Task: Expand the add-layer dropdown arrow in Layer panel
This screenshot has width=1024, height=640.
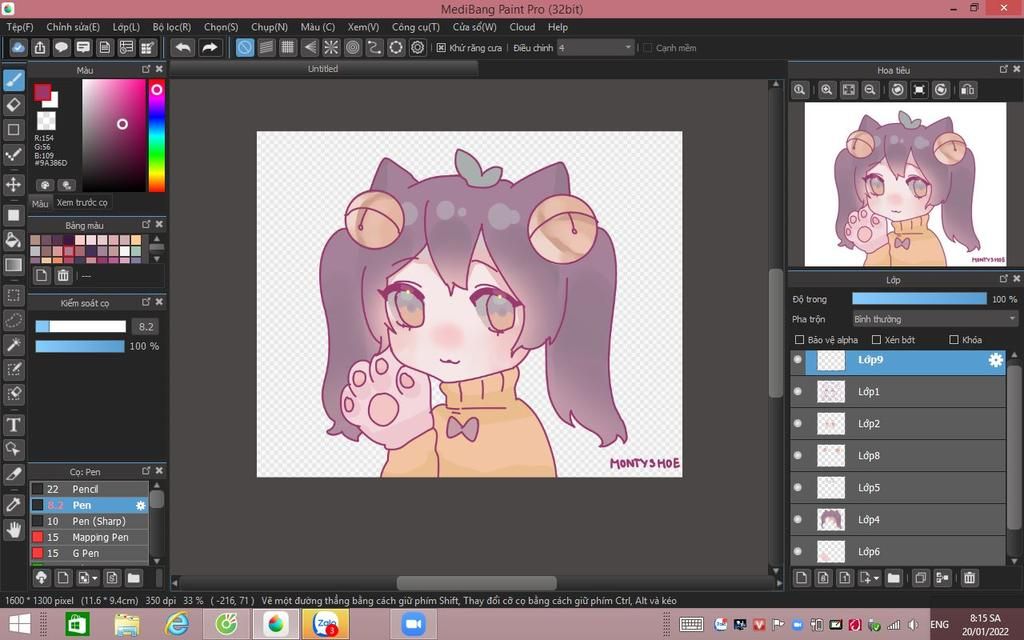Action: (876, 578)
